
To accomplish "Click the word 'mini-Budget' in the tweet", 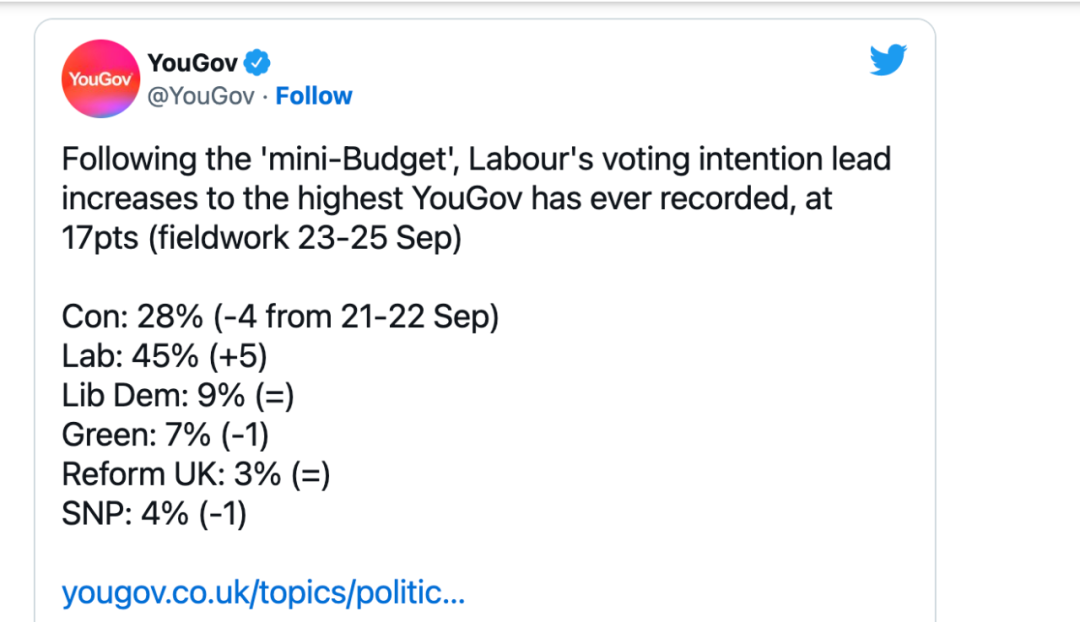I will [358, 159].
